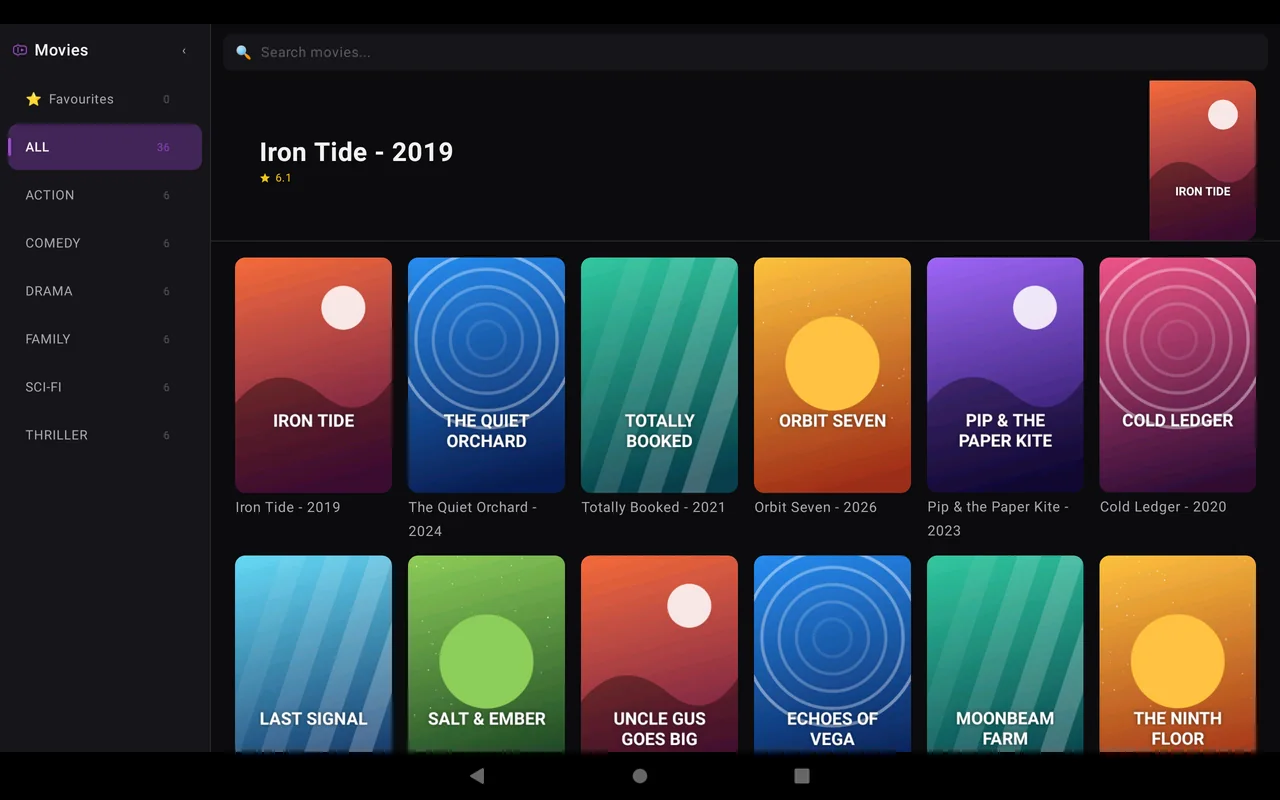The height and width of the screenshot is (800, 1280).
Task: Click the 'Pip & the Paper Kite - 2023' caption
Action: point(998,519)
